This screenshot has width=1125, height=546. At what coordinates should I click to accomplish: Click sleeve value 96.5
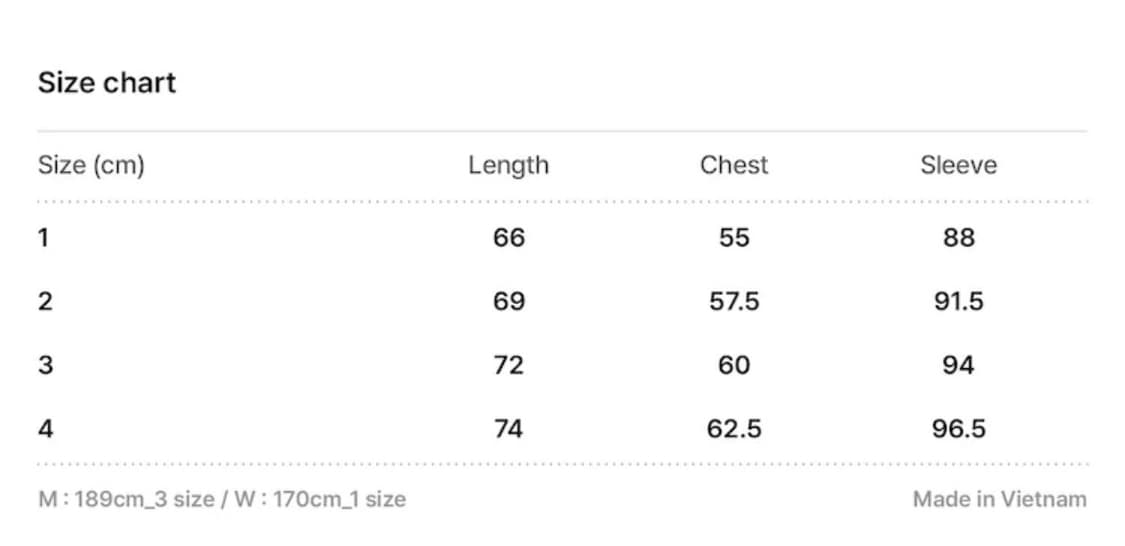coord(958,429)
